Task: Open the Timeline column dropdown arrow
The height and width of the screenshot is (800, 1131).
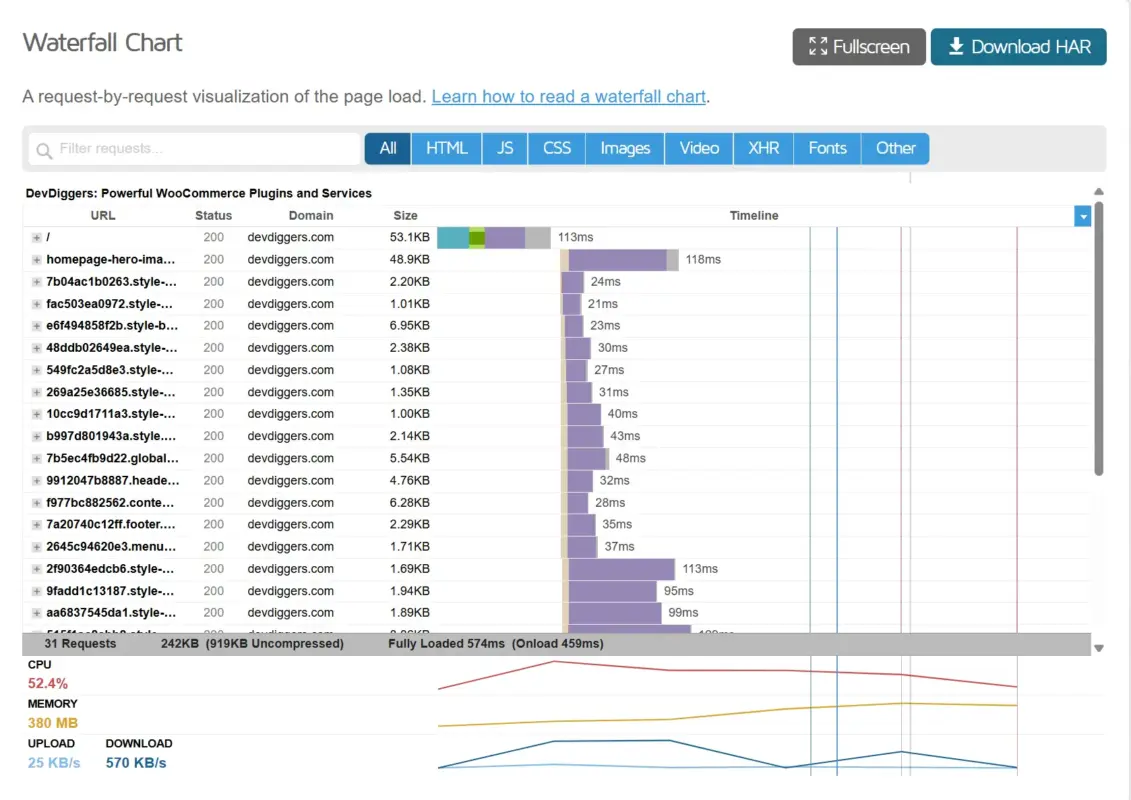Action: tap(1082, 216)
